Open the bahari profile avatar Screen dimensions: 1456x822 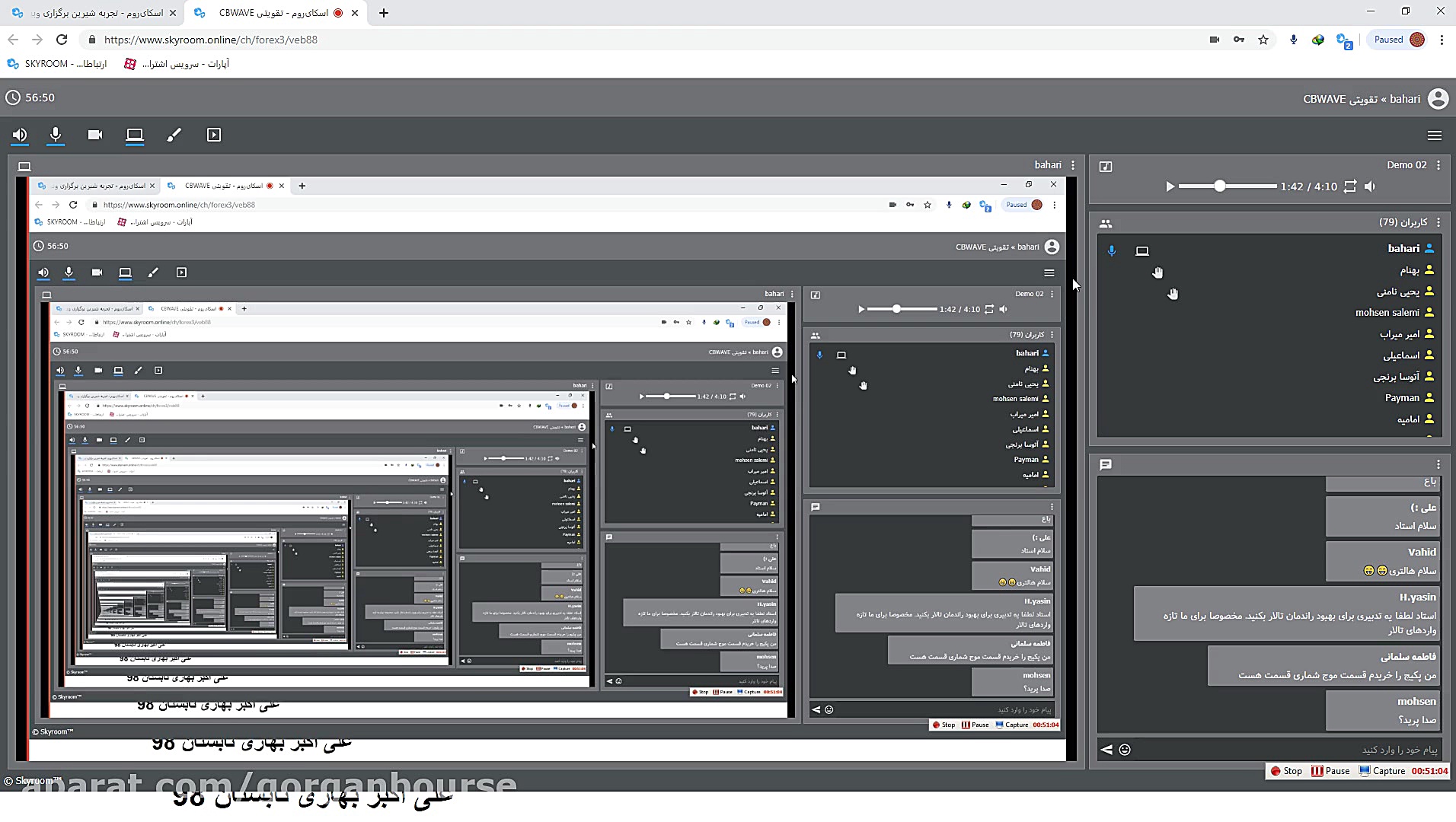click(x=1438, y=99)
